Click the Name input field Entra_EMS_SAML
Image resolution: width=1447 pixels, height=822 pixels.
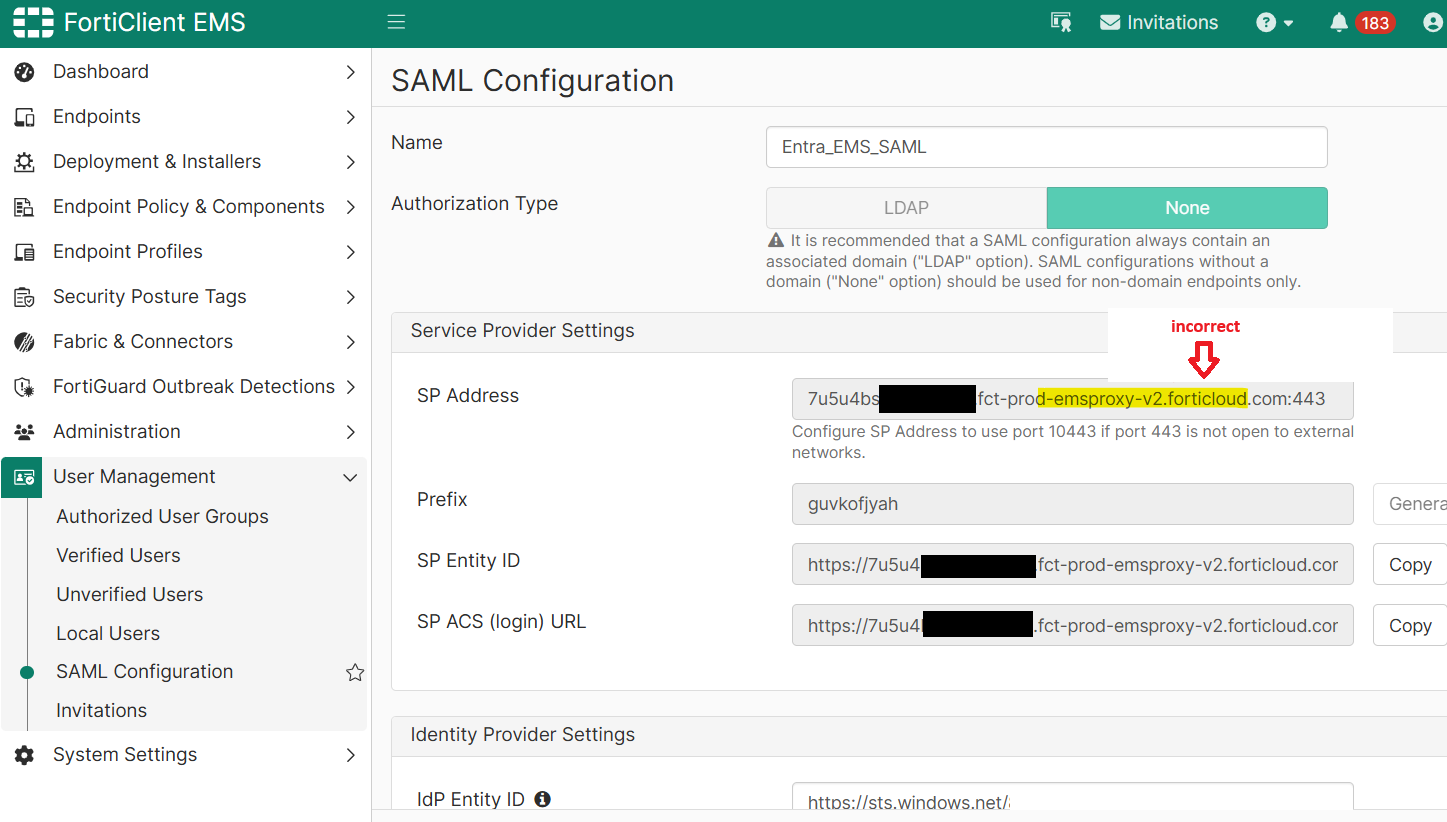pyautogui.click(x=1047, y=147)
